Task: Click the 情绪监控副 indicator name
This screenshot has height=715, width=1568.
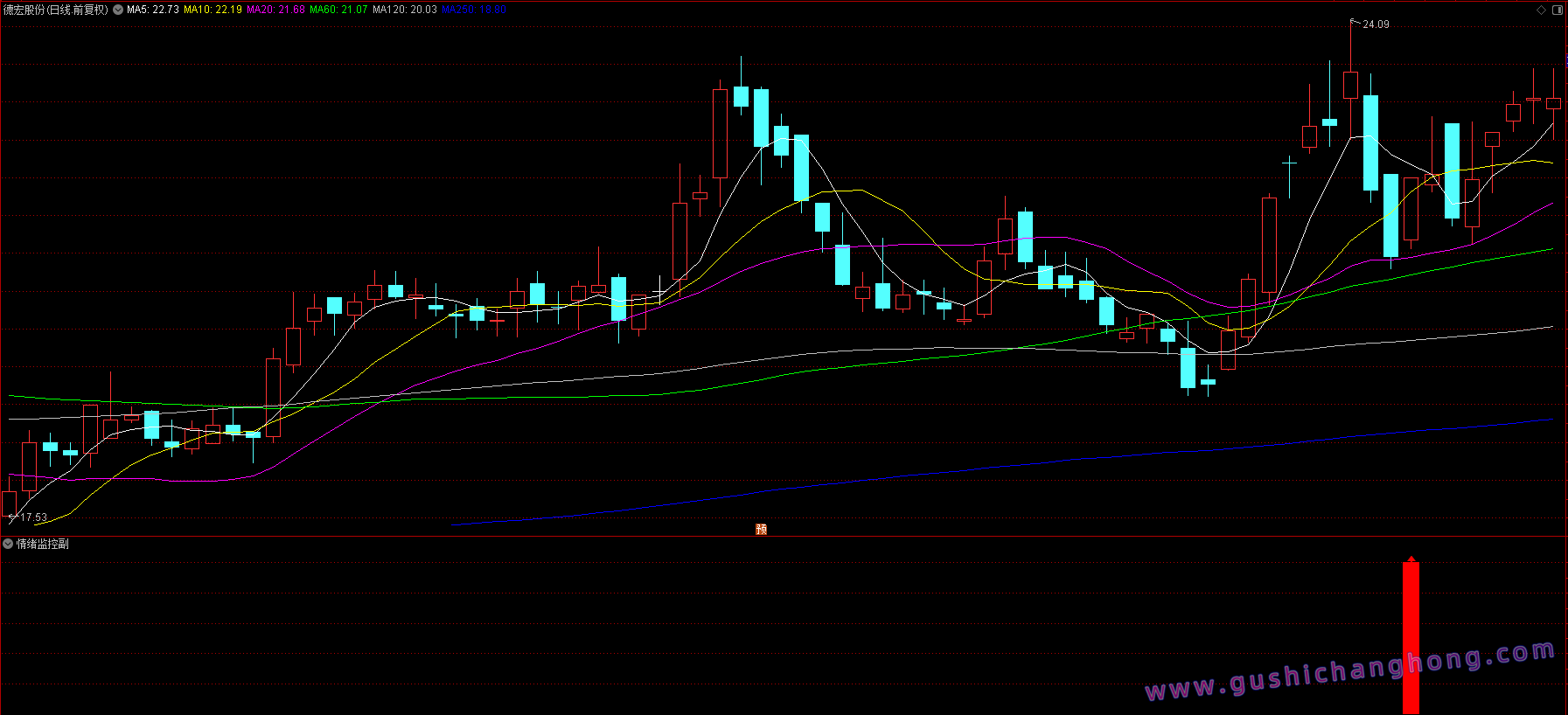Action: [43, 544]
